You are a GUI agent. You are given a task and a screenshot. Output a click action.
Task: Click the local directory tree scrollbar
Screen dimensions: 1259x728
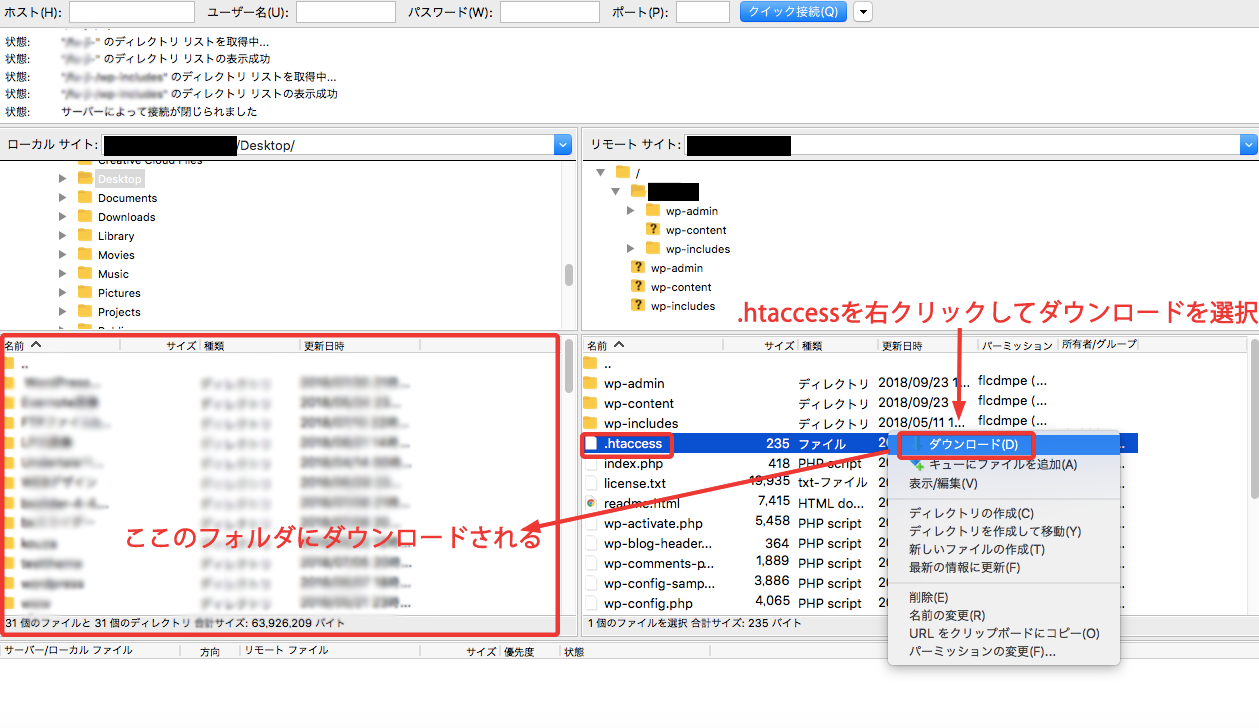568,274
